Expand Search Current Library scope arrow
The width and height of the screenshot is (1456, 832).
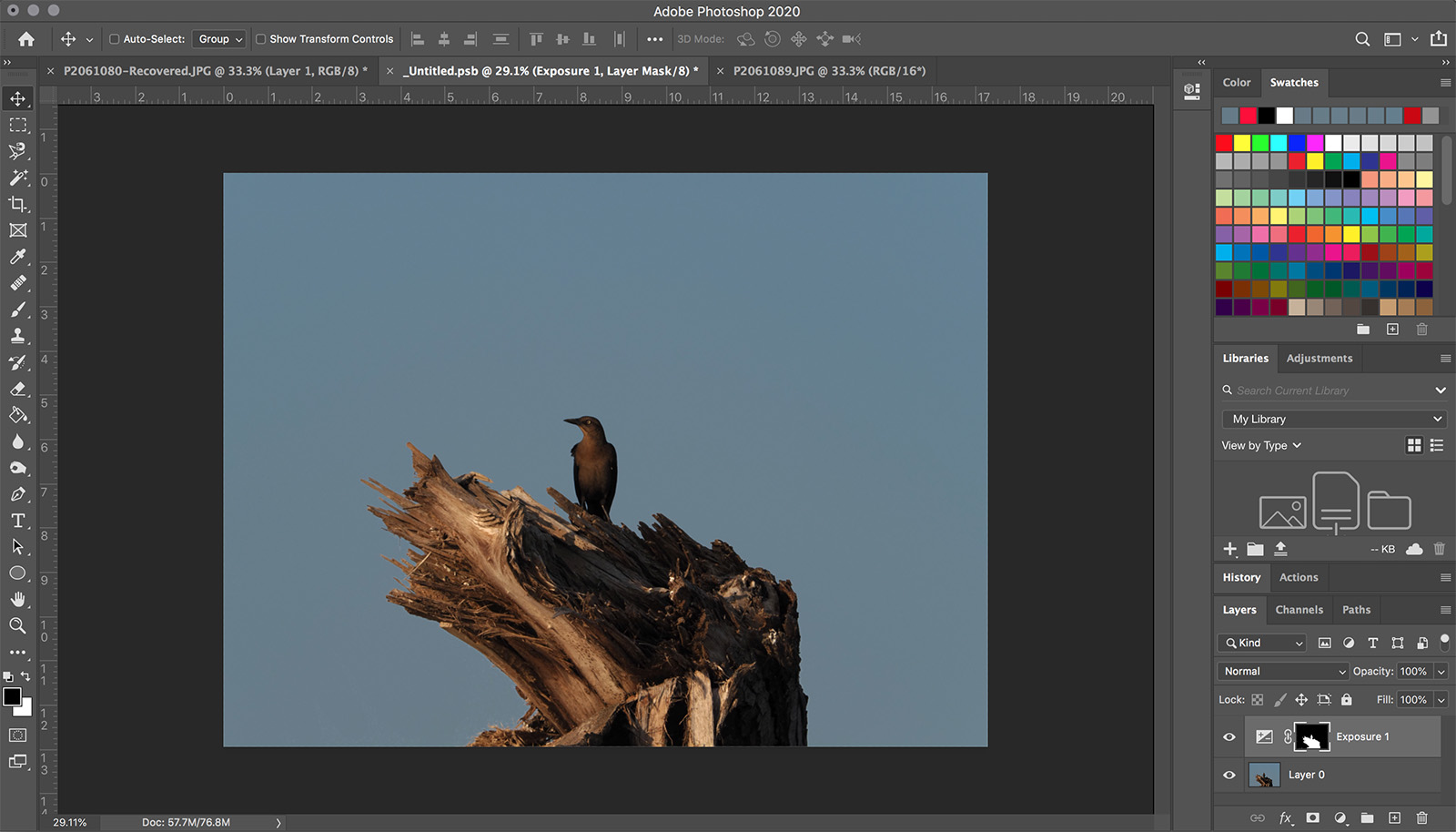point(1441,391)
